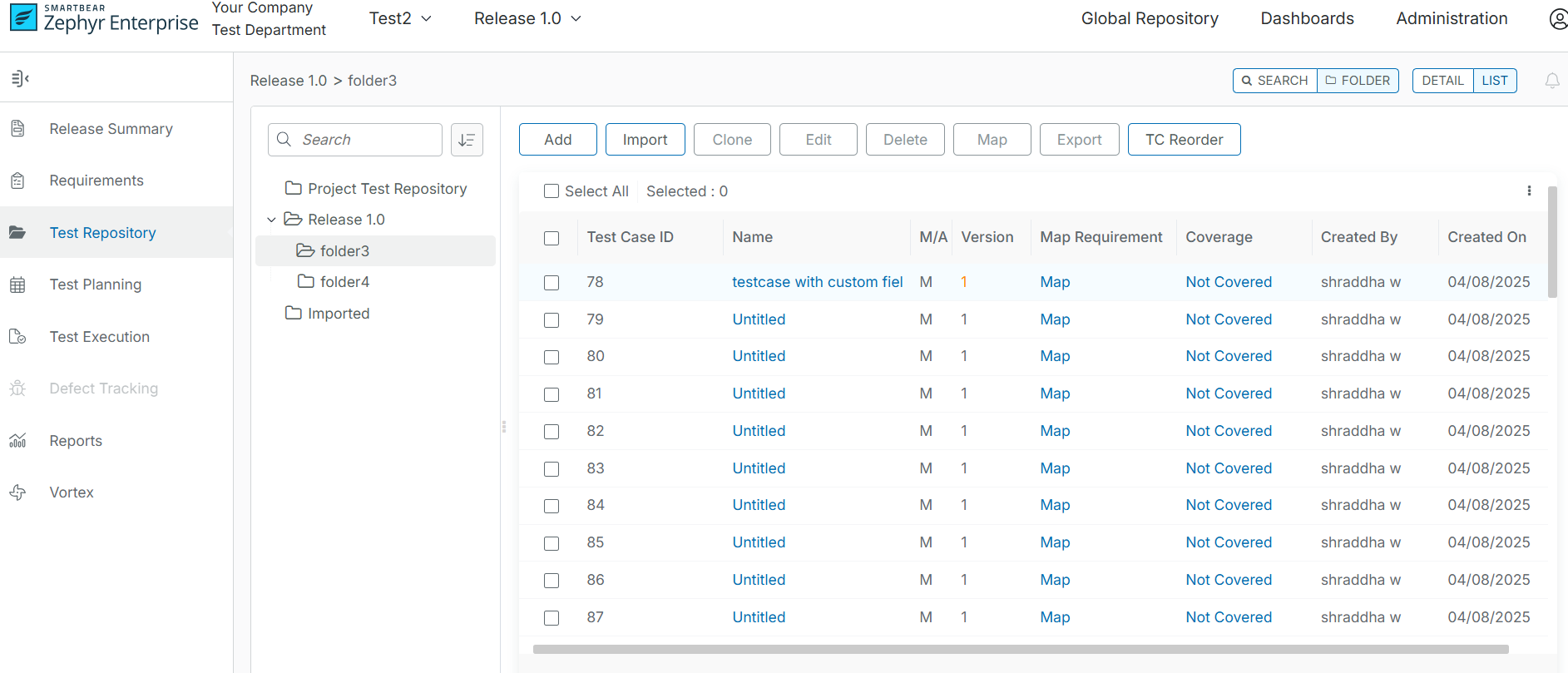1568x673 pixels.
Task: Collapse the left sidebar navigation icon
Action: coord(20,79)
